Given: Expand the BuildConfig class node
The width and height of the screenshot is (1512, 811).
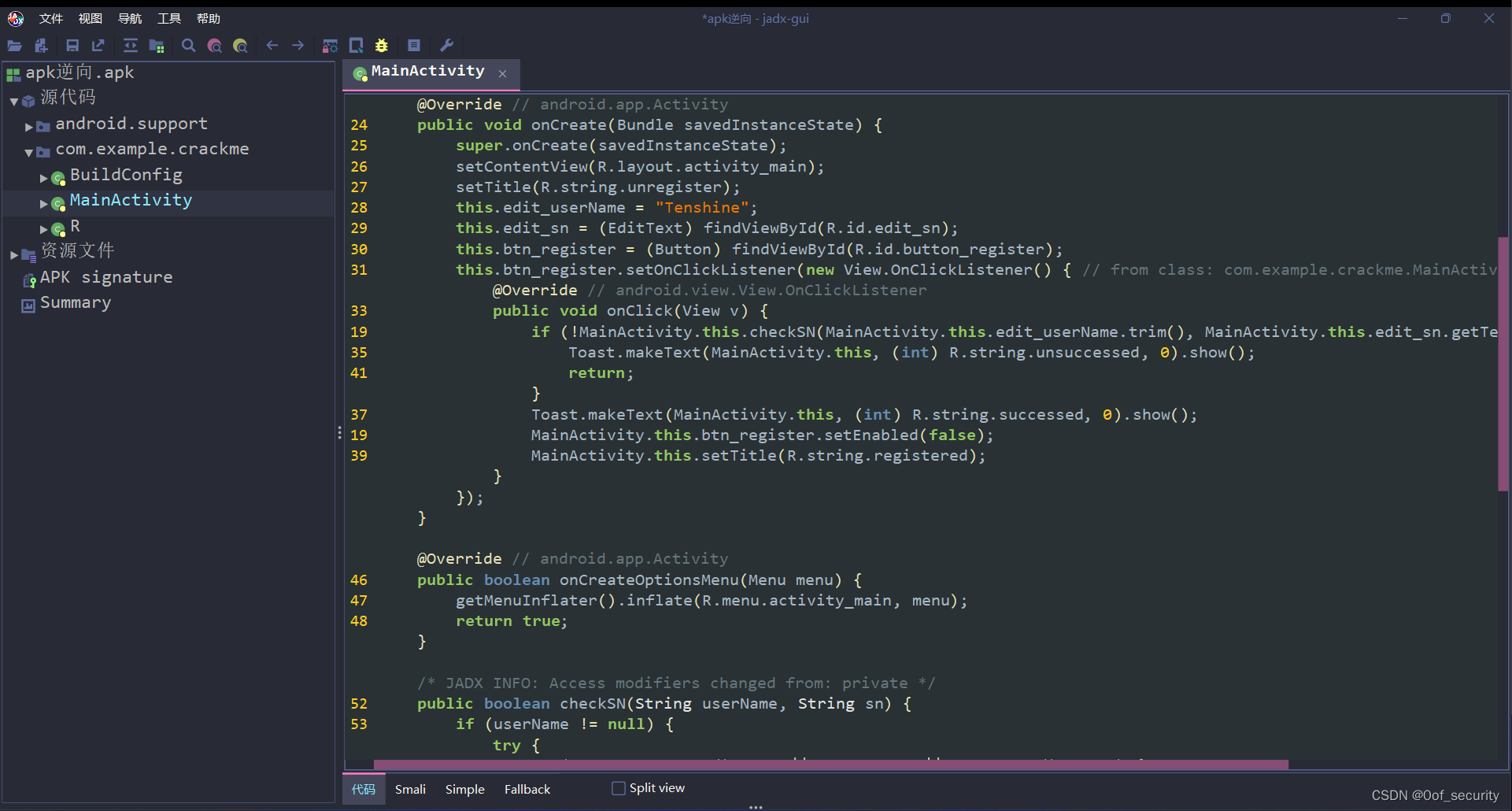Looking at the screenshot, I should click(44, 176).
